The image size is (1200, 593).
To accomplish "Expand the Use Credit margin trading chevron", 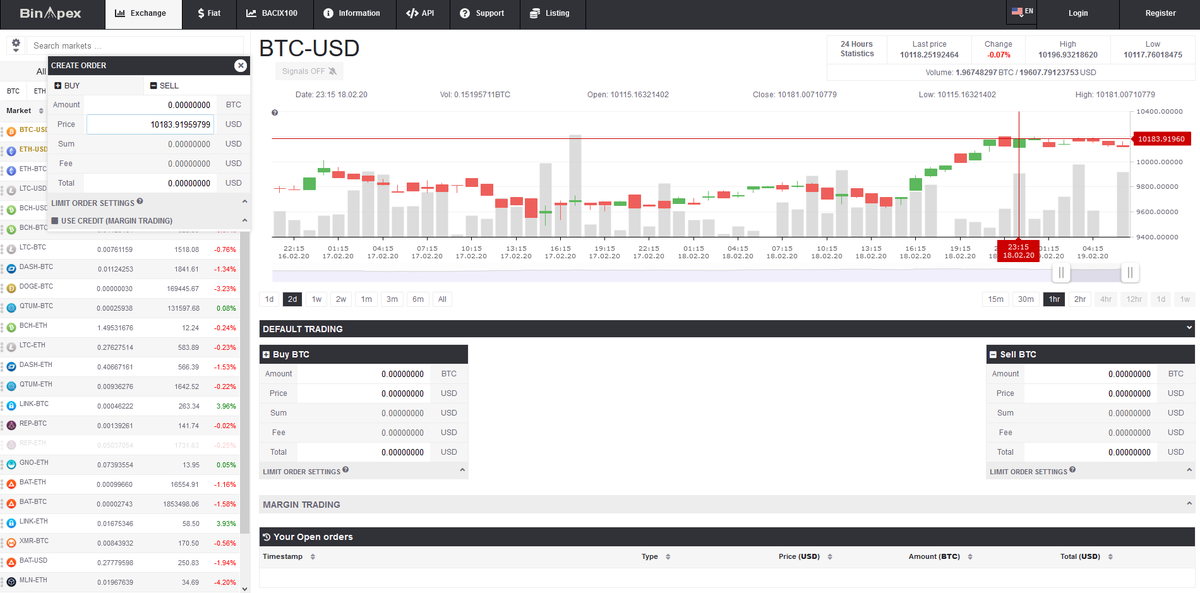I will tap(244, 220).
